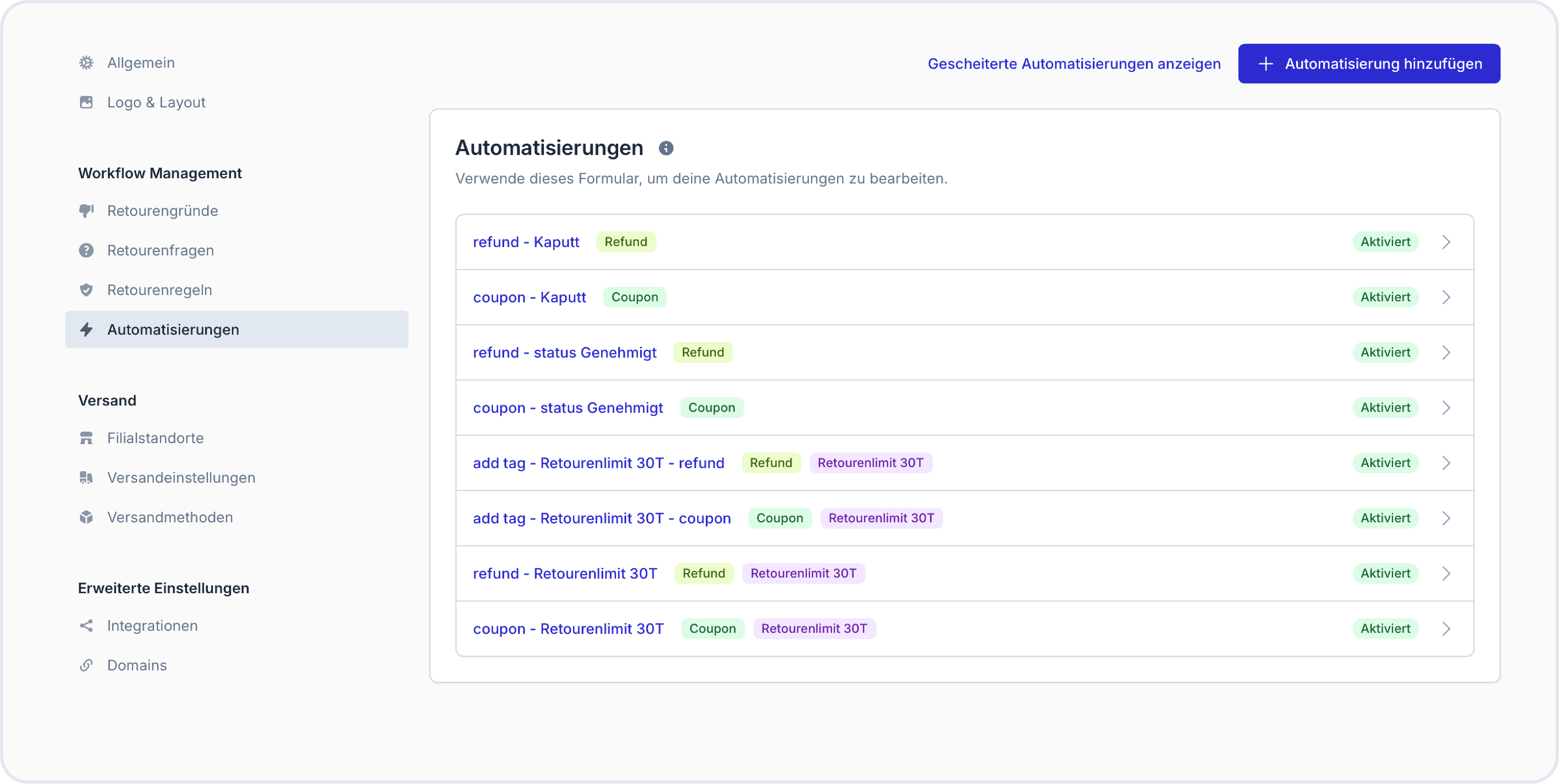Click Aktiviert badge on coupon - Kaputt row
The width and height of the screenshot is (1559, 784).
click(x=1385, y=297)
